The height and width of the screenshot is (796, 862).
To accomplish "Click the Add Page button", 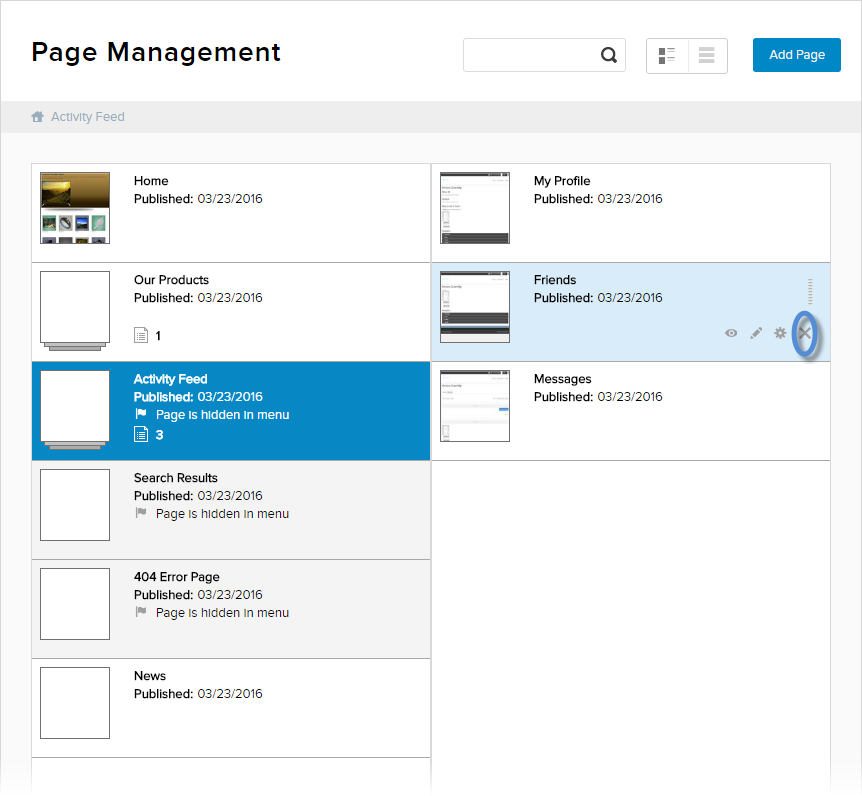I will click(x=797, y=55).
